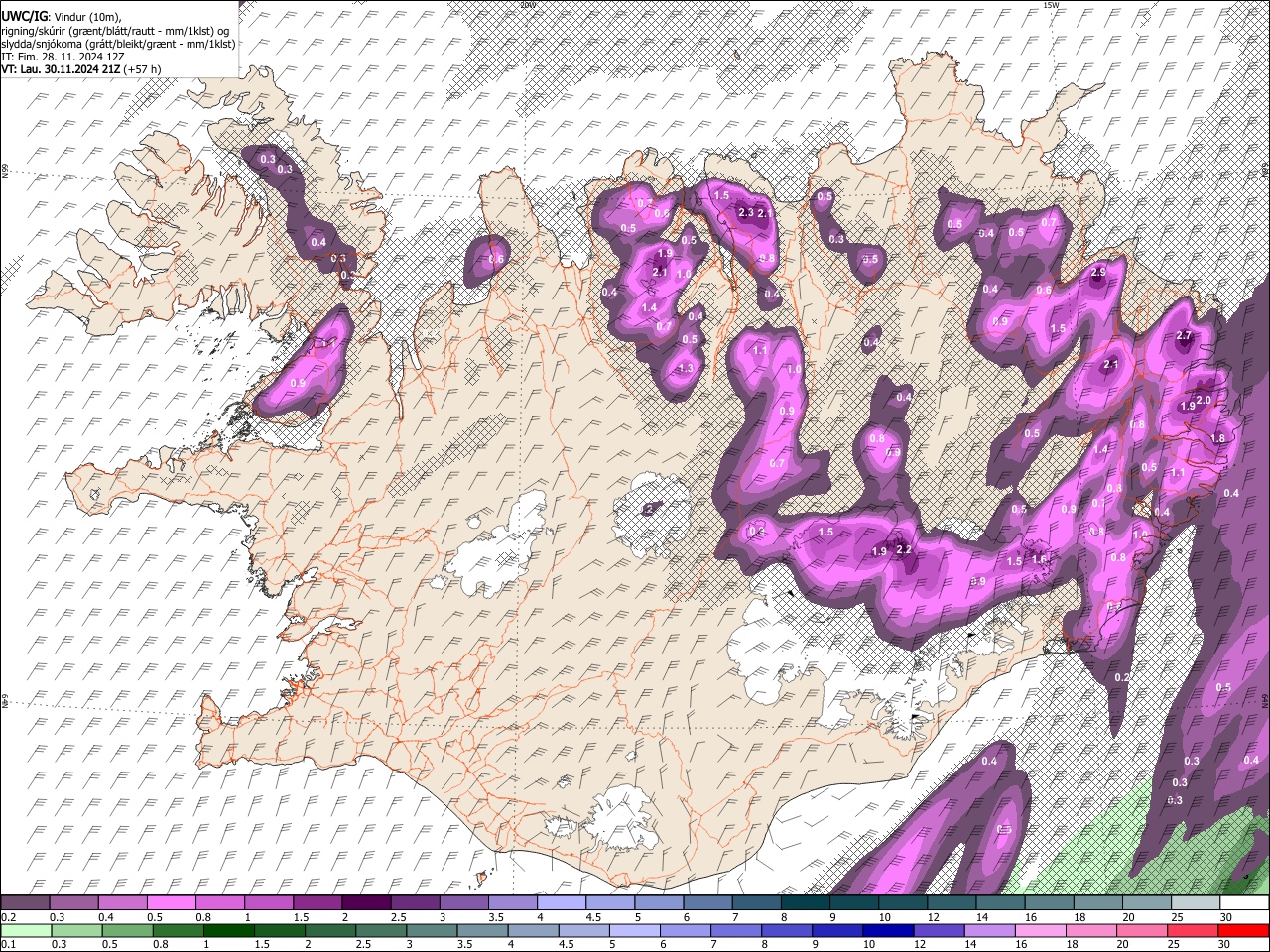Click the '2.9' snowfall value on the map
Viewport: 1270px width, 952px height.
1097,273
